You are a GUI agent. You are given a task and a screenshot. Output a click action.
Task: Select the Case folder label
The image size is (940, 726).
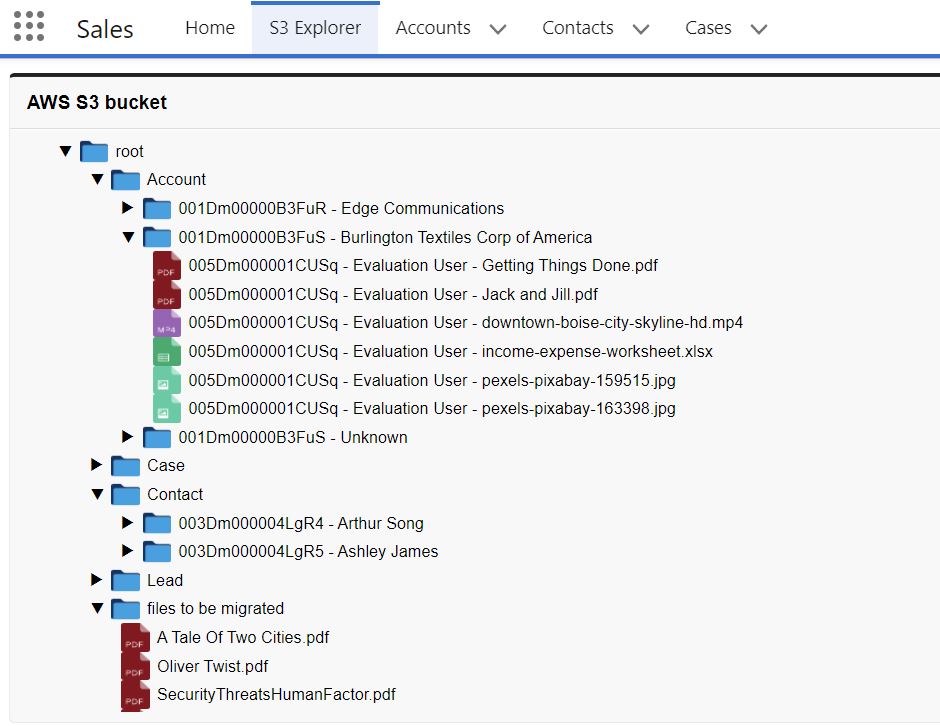pyautogui.click(x=166, y=465)
